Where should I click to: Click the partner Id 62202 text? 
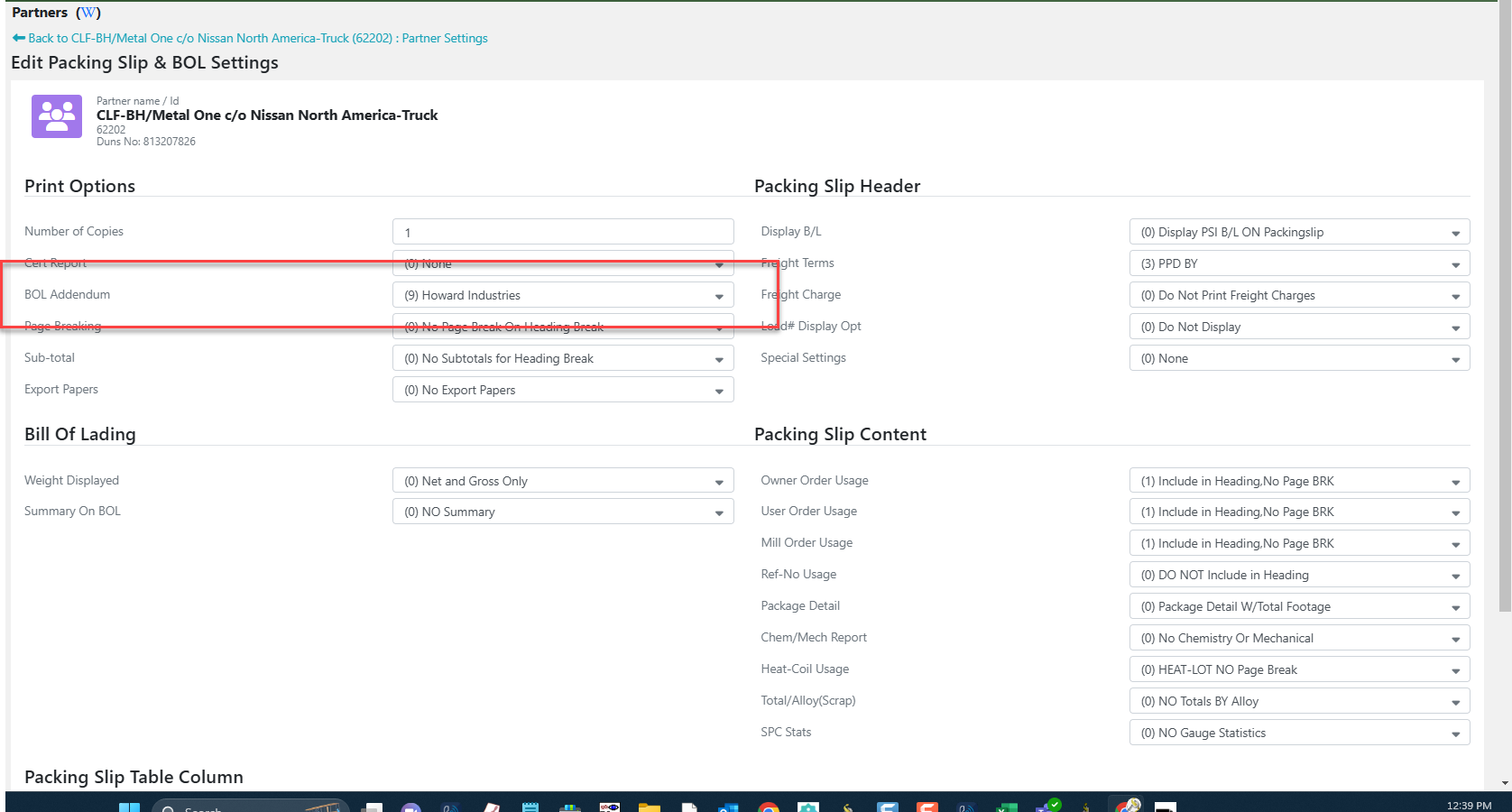111,130
